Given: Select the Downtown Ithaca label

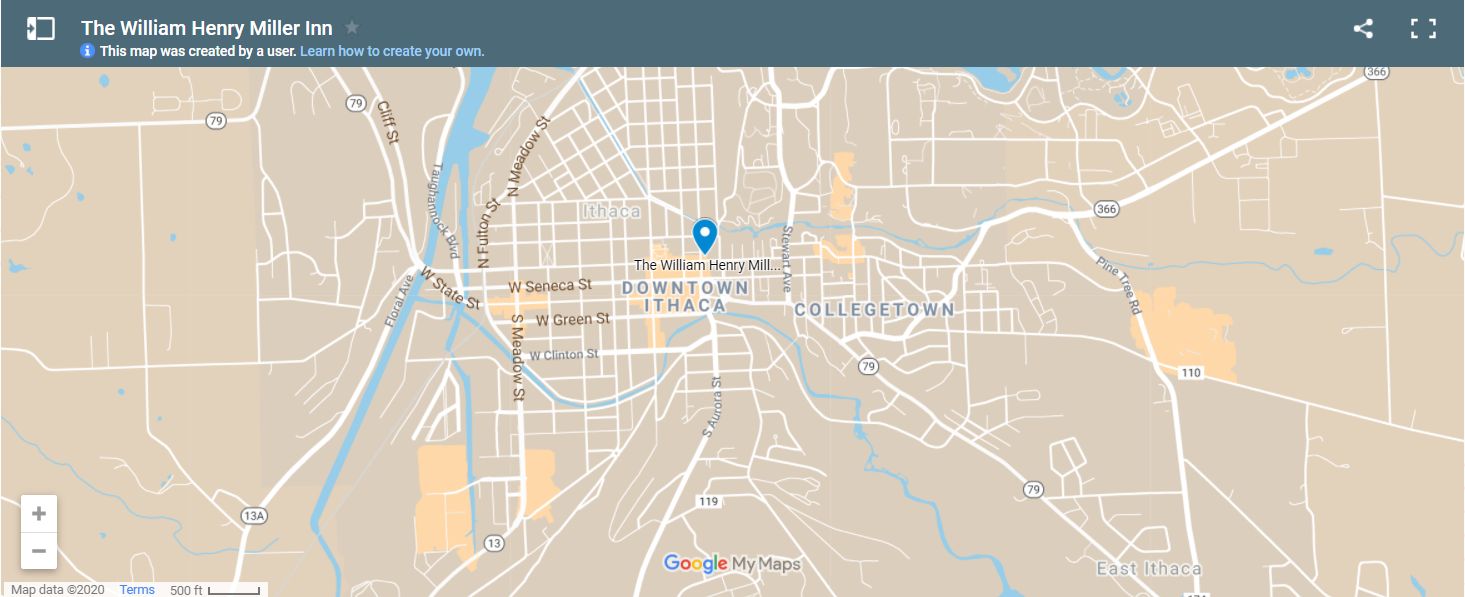Looking at the screenshot, I should tap(686, 296).
